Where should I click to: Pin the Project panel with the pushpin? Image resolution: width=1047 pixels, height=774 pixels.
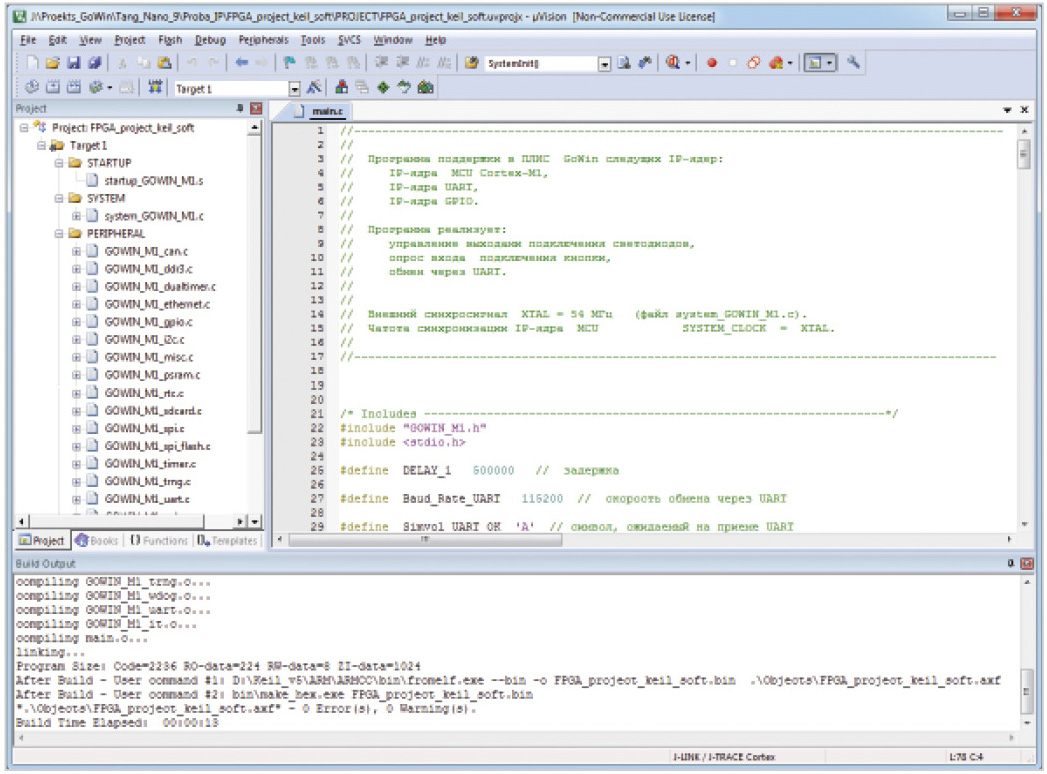pos(240,108)
